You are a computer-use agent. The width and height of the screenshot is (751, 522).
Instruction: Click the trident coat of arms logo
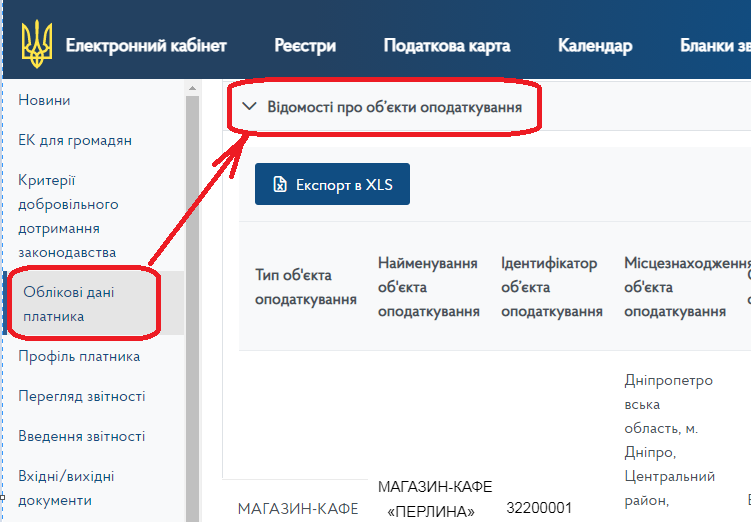pyautogui.click(x=37, y=44)
